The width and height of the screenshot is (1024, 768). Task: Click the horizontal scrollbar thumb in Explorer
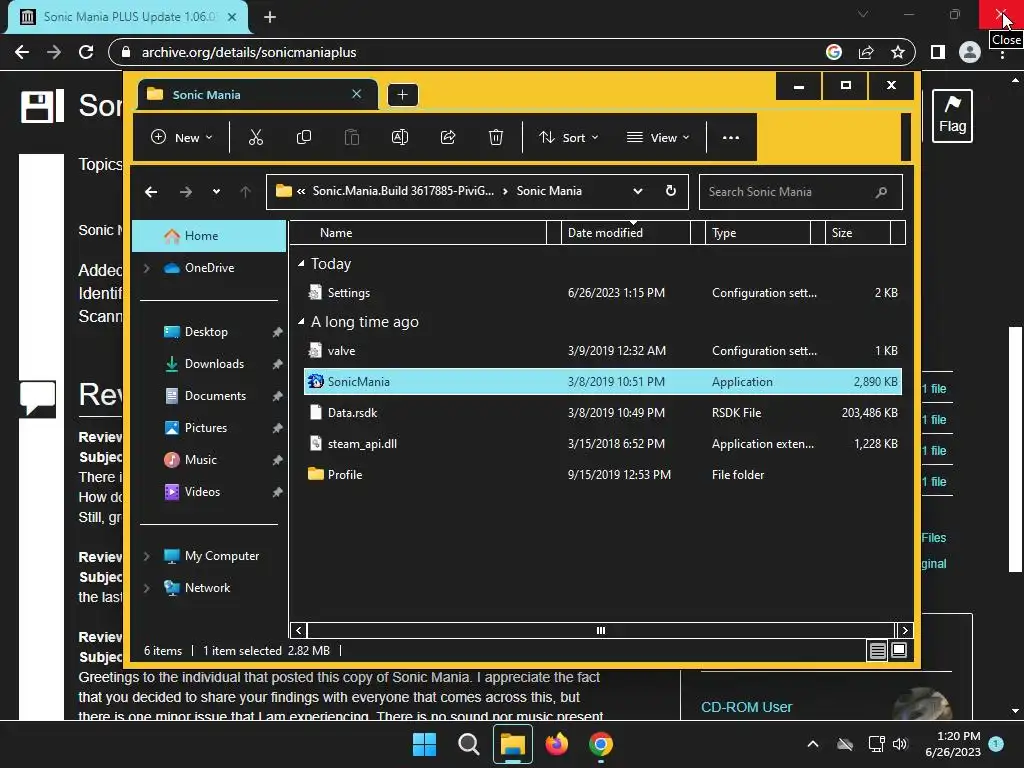coord(601,630)
